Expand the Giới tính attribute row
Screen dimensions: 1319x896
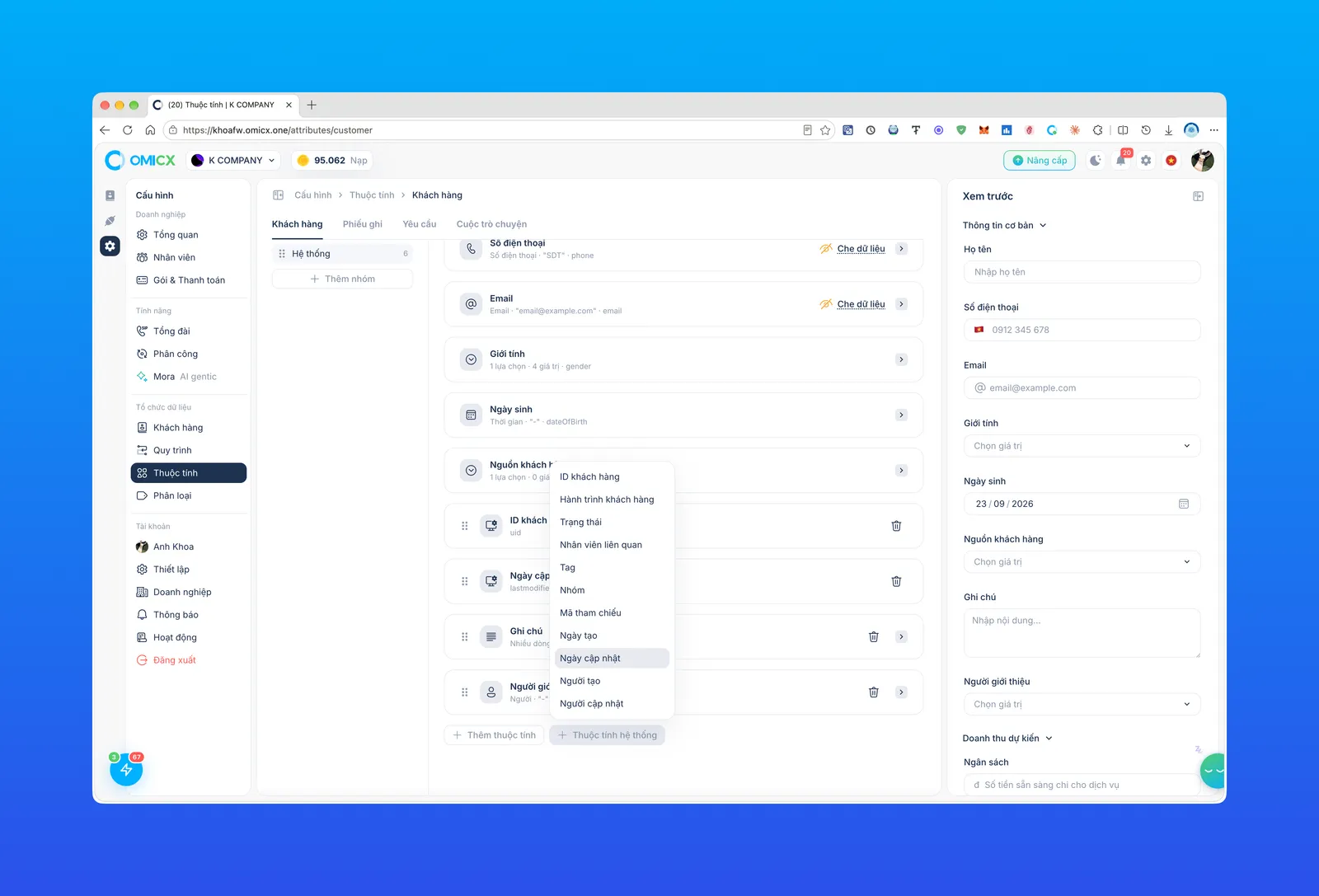pos(902,359)
